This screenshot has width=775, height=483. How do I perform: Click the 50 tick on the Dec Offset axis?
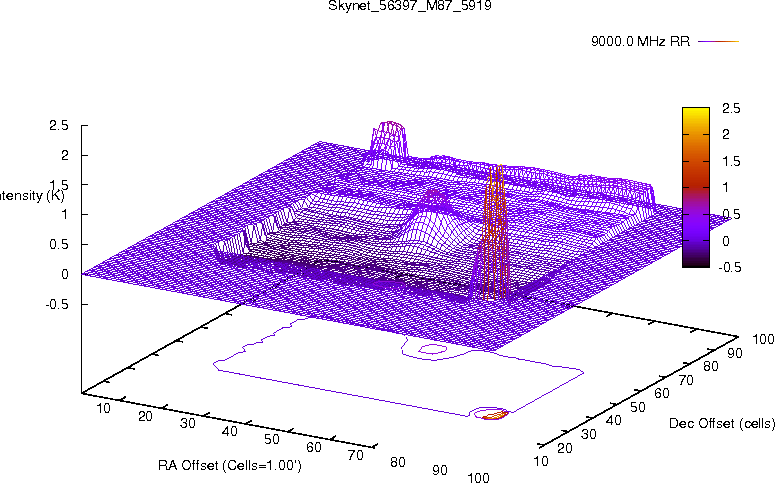[638, 407]
